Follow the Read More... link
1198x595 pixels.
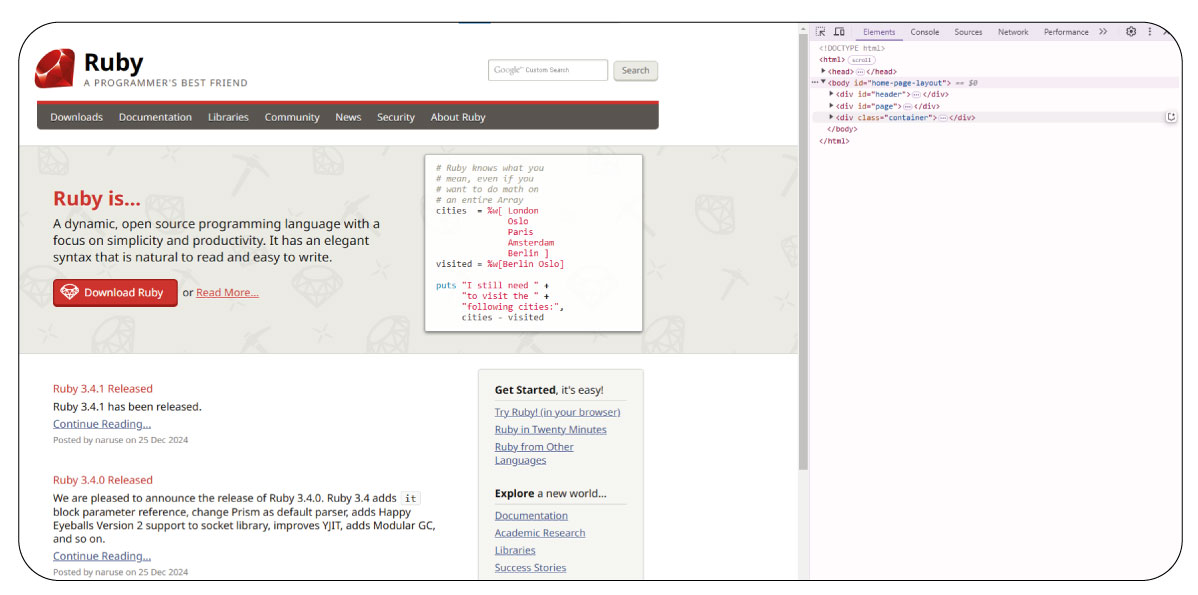227,293
